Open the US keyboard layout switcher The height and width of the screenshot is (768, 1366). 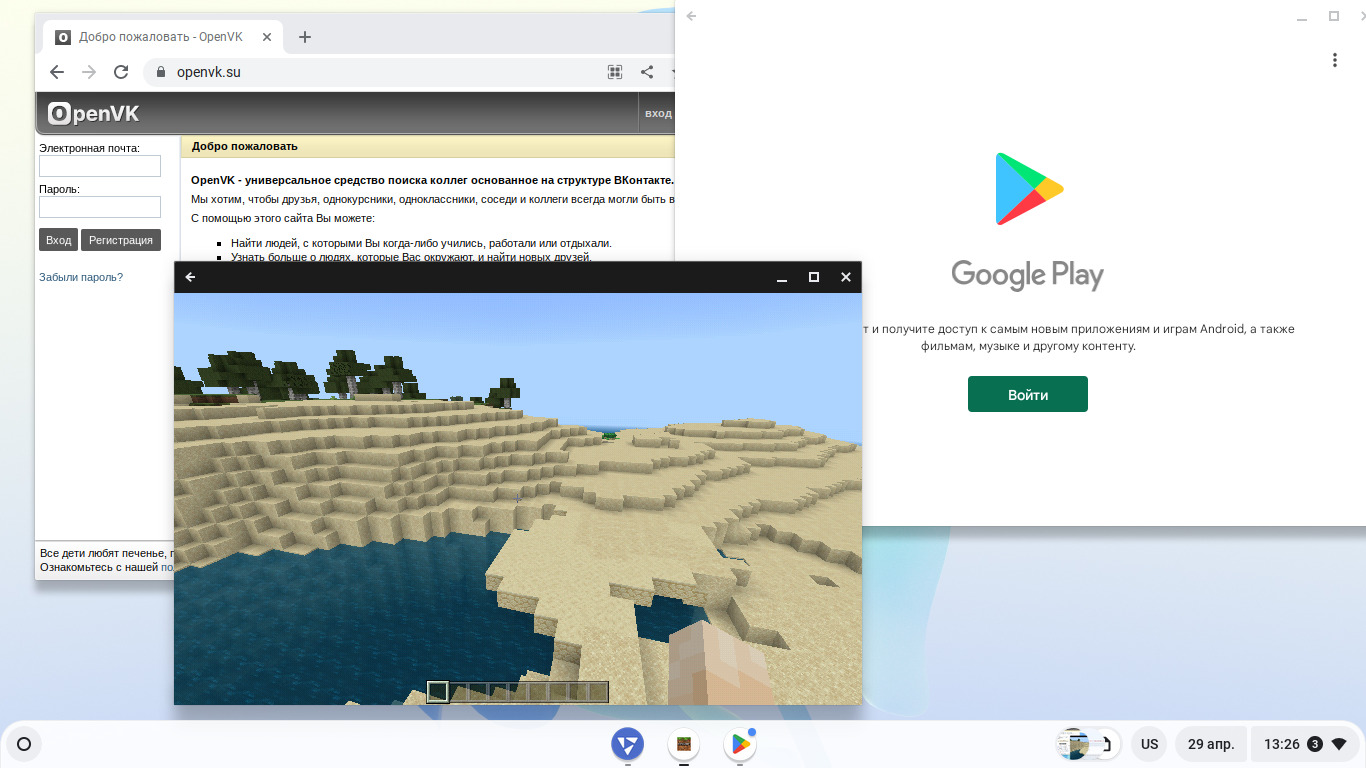point(1150,744)
